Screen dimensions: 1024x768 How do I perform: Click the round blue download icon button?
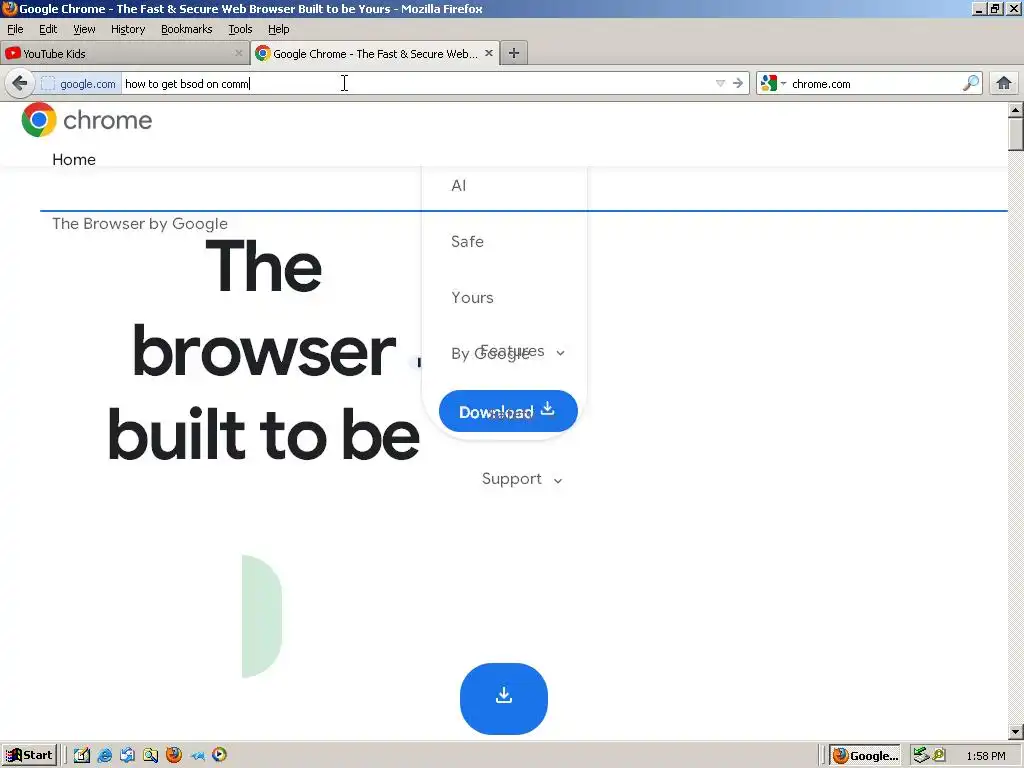pyautogui.click(x=504, y=698)
